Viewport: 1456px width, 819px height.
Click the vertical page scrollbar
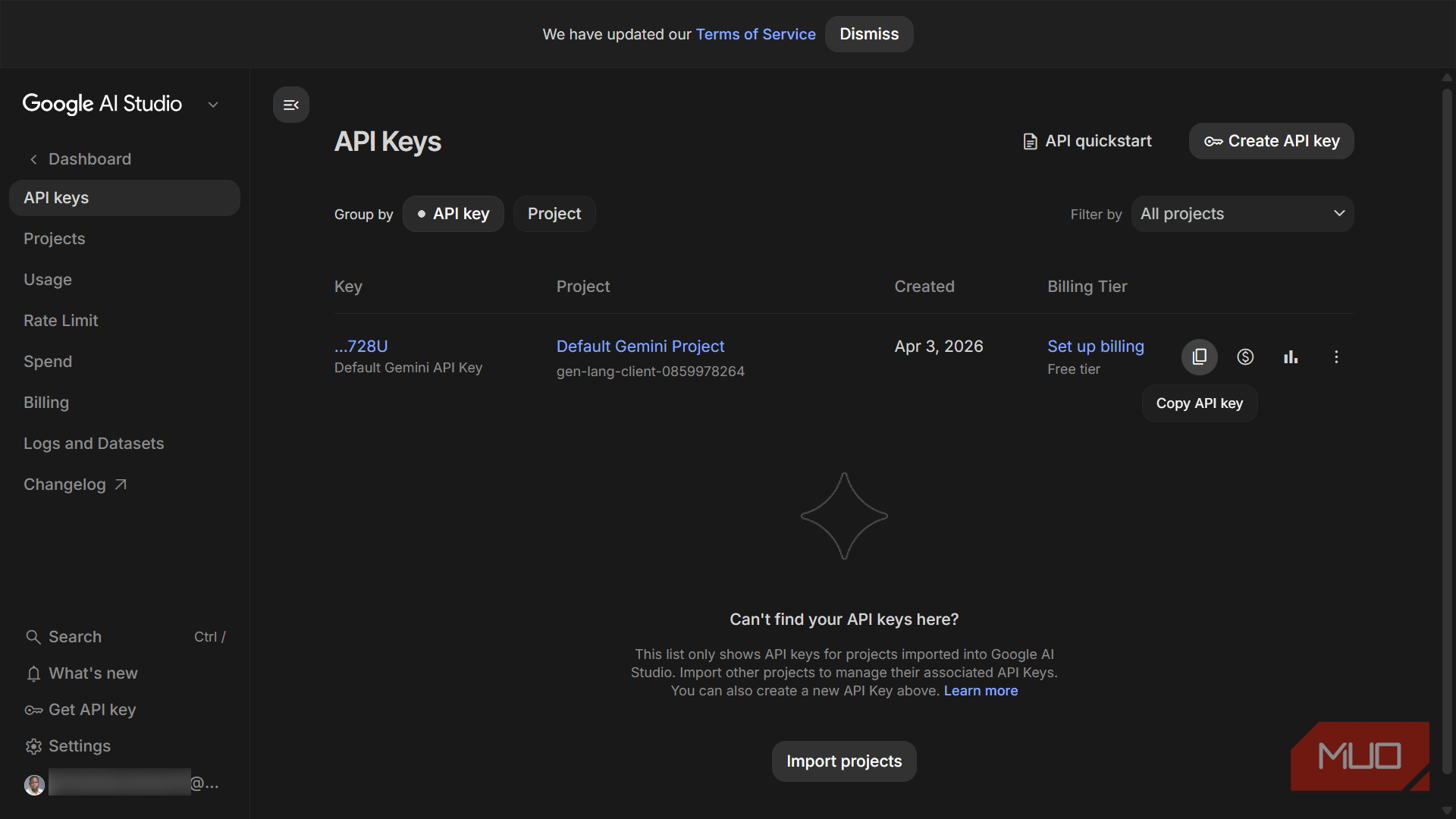tap(1447, 432)
